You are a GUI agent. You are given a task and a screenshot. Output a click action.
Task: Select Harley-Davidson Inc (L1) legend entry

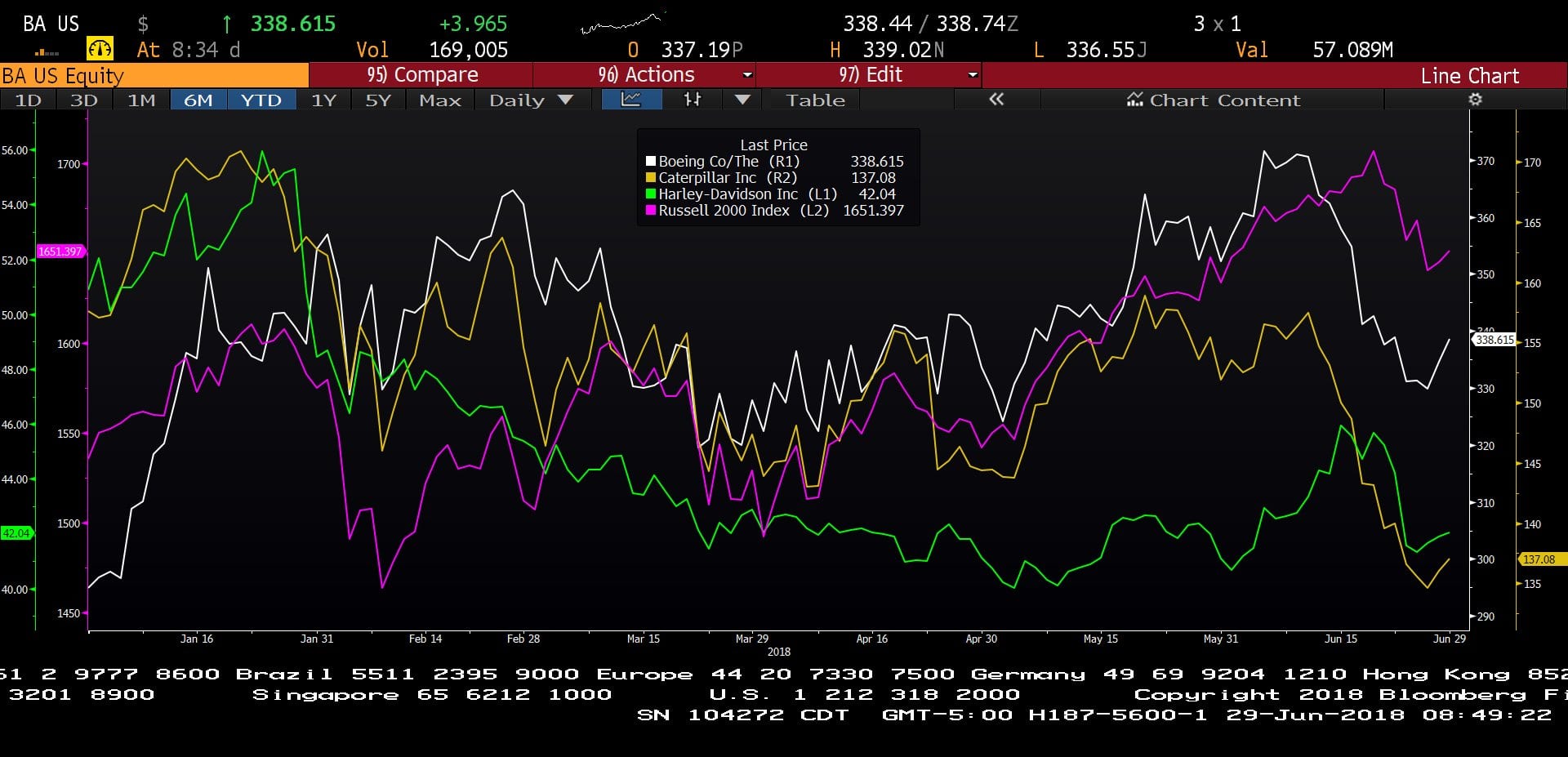pyautogui.click(x=775, y=194)
